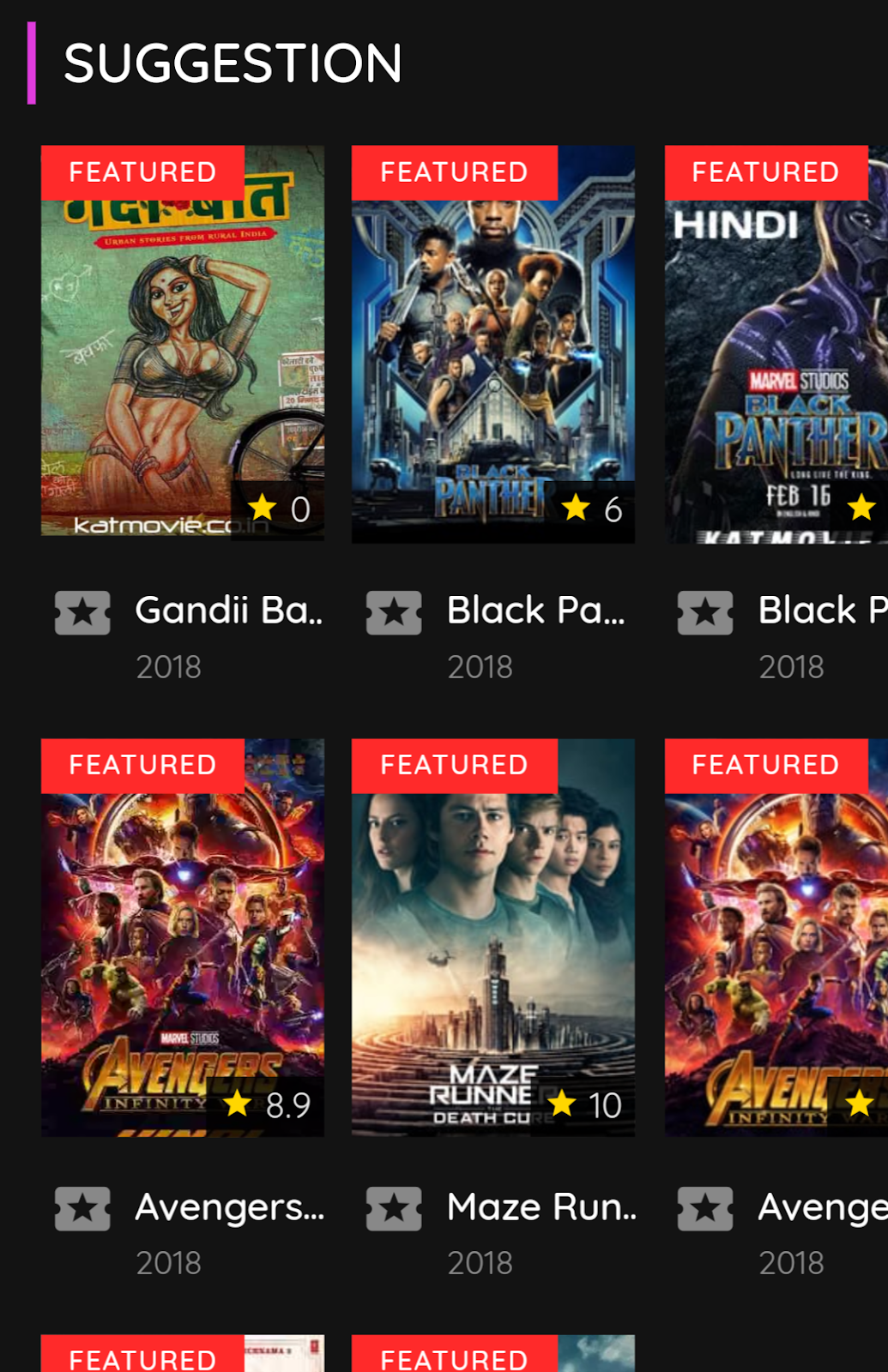Select the favorite ticket icon beside Avengers
888x1372 pixels.
tap(82, 1207)
